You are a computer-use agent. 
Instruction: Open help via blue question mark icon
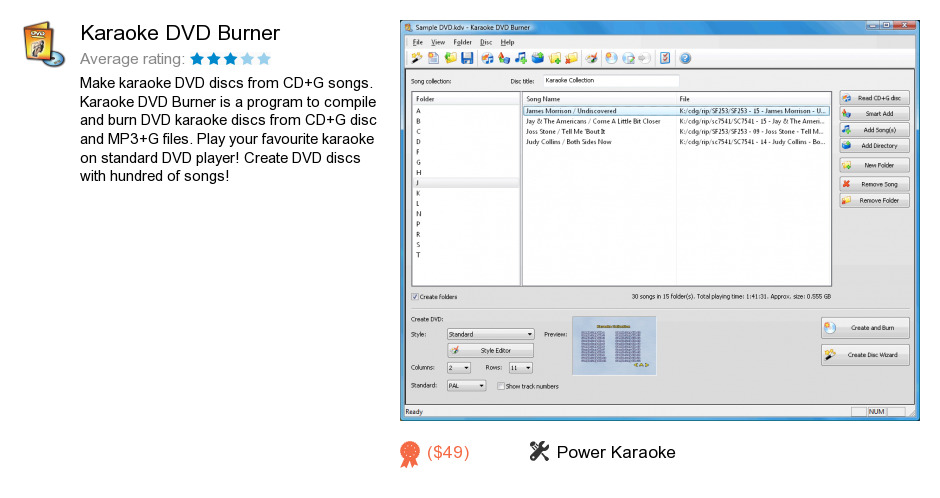coord(685,58)
